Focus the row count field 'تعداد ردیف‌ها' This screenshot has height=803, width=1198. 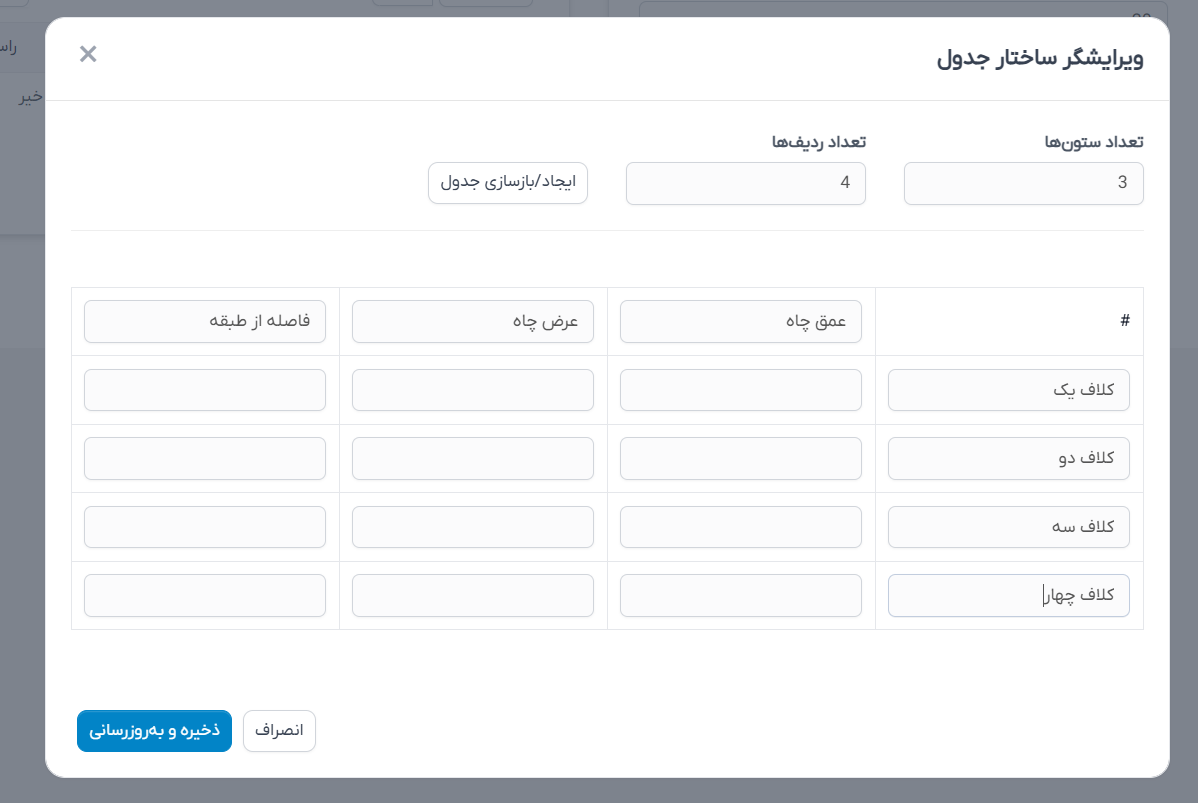[x=745, y=183]
